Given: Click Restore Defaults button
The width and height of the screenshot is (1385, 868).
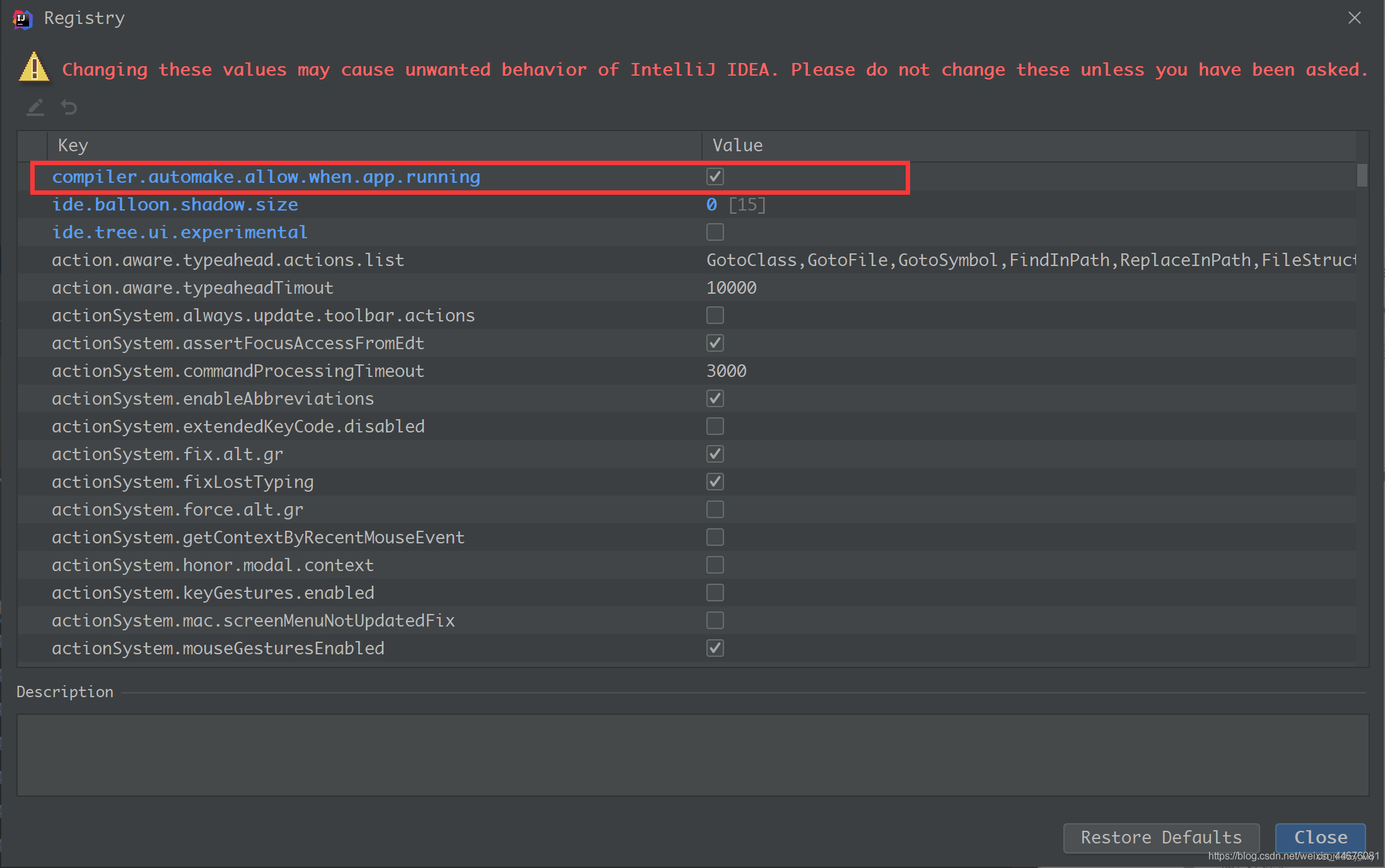Looking at the screenshot, I should pos(1160,838).
